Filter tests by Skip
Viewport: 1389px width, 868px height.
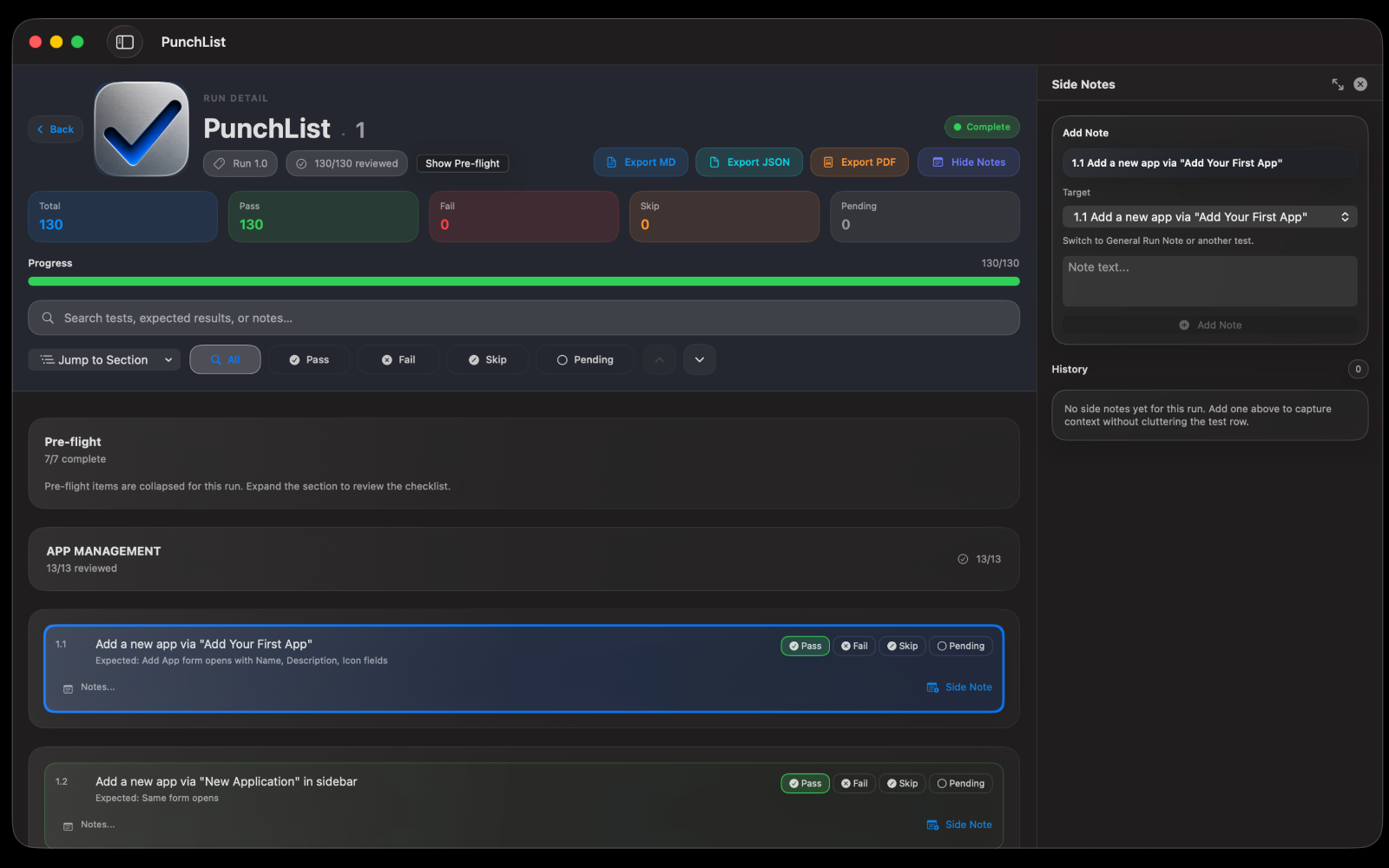487,359
